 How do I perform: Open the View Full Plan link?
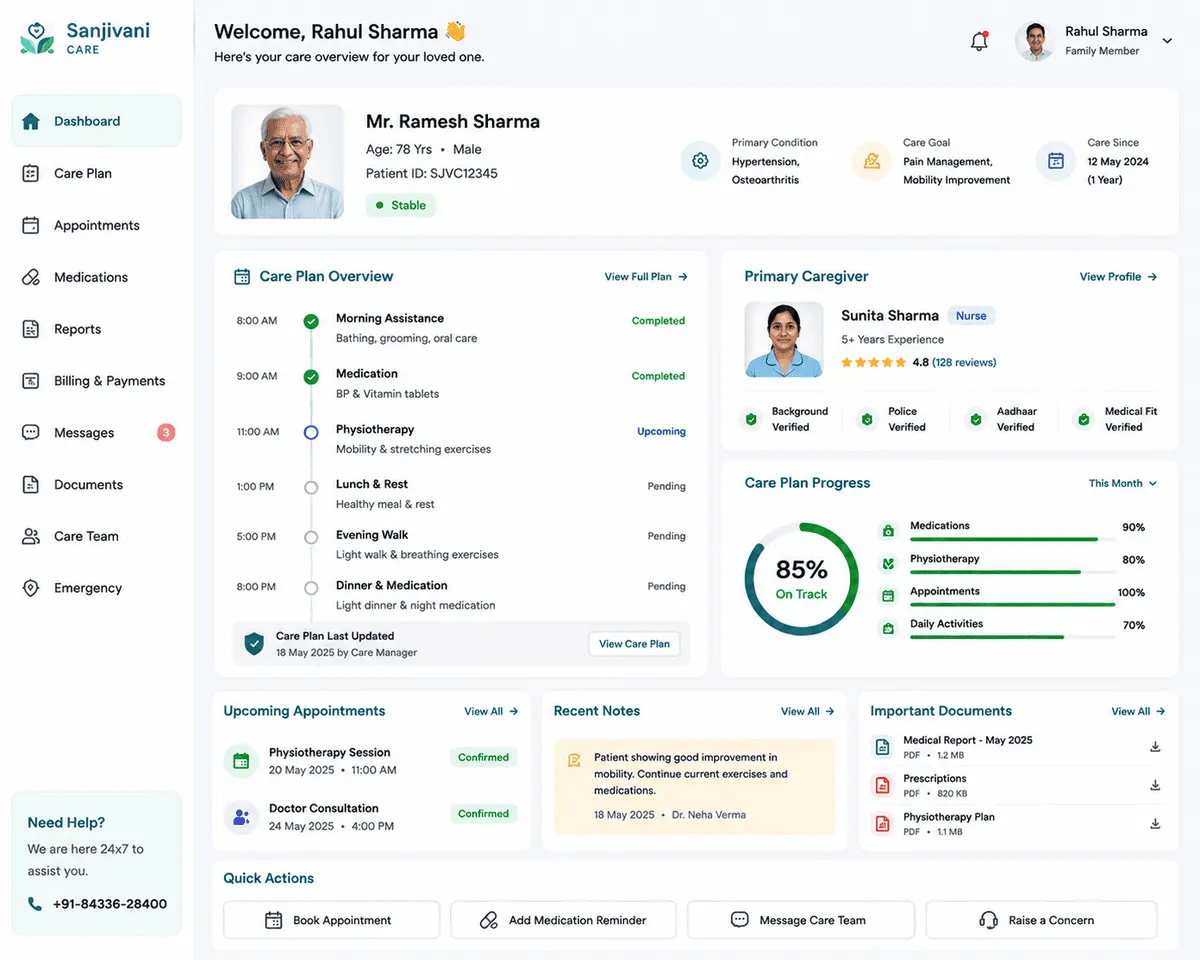click(646, 277)
